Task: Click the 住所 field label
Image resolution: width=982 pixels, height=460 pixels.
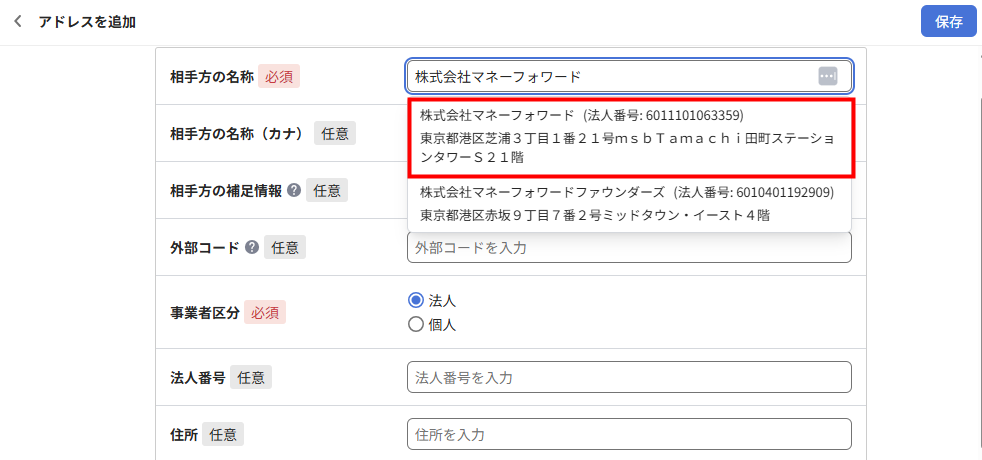Action: (183, 434)
